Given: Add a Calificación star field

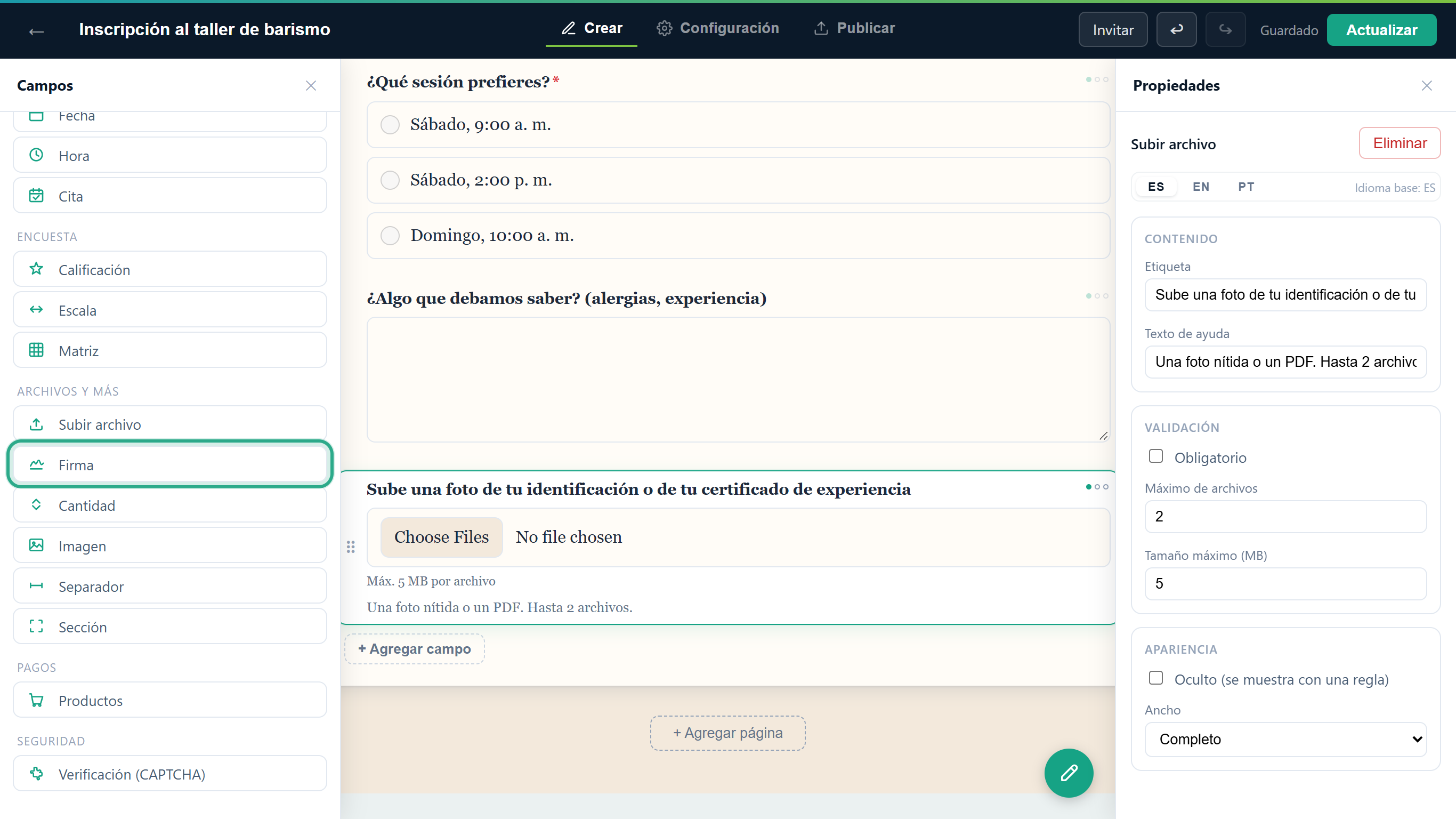Looking at the screenshot, I should [x=169, y=269].
